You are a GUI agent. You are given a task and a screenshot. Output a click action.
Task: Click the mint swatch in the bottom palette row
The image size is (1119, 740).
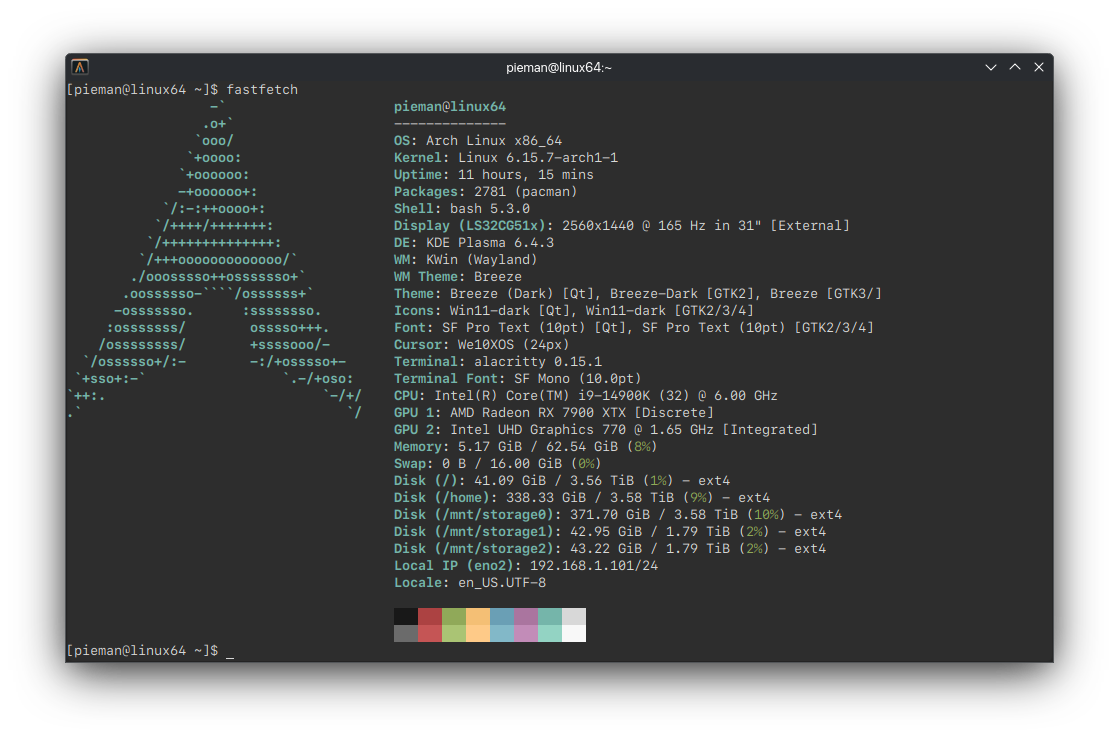pyautogui.click(x=550, y=634)
